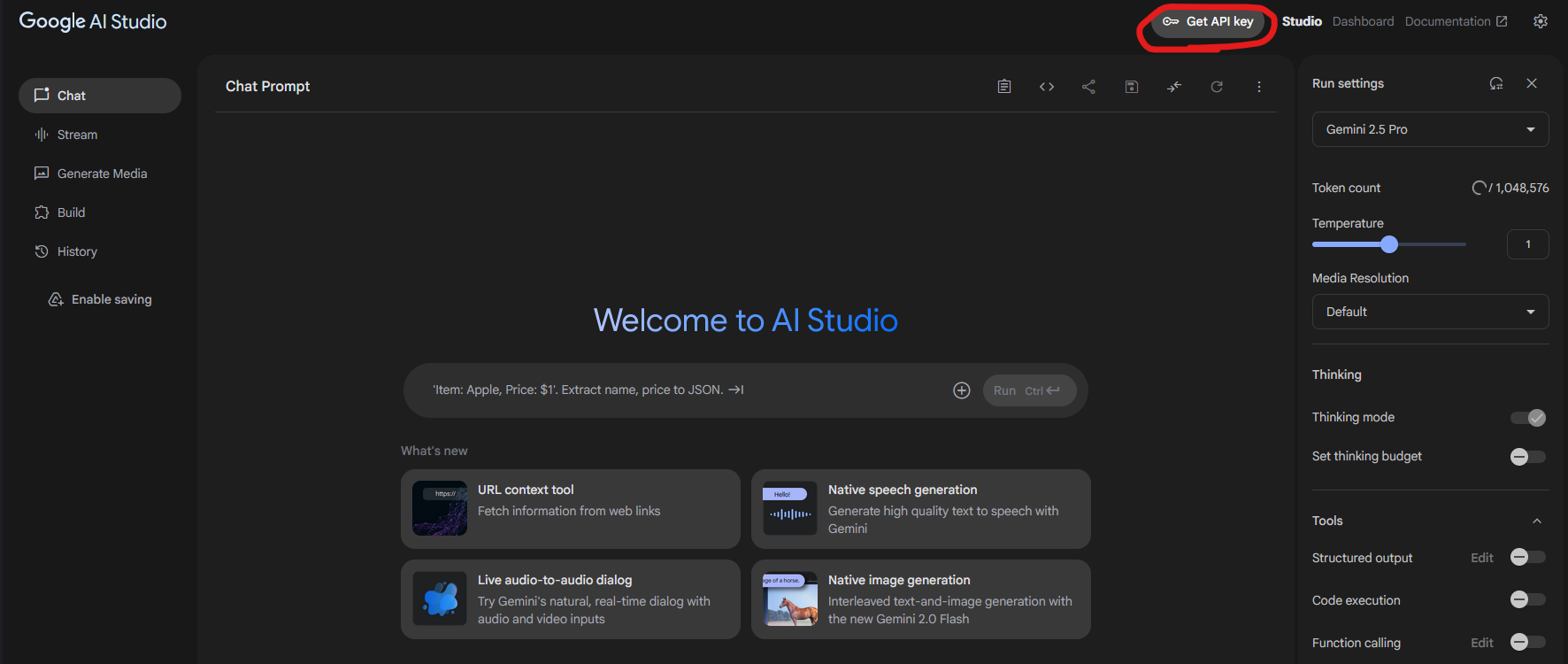Image resolution: width=1568 pixels, height=664 pixels.
Task: Click Edit next to Function calling
Action: [1482, 643]
